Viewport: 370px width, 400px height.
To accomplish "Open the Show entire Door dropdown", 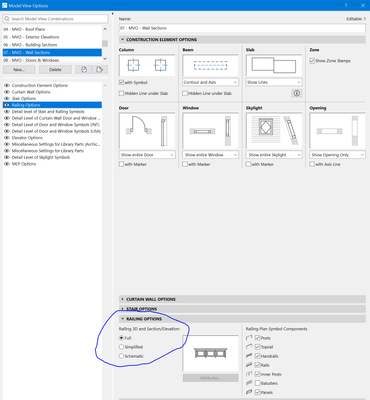I will coord(147,155).
